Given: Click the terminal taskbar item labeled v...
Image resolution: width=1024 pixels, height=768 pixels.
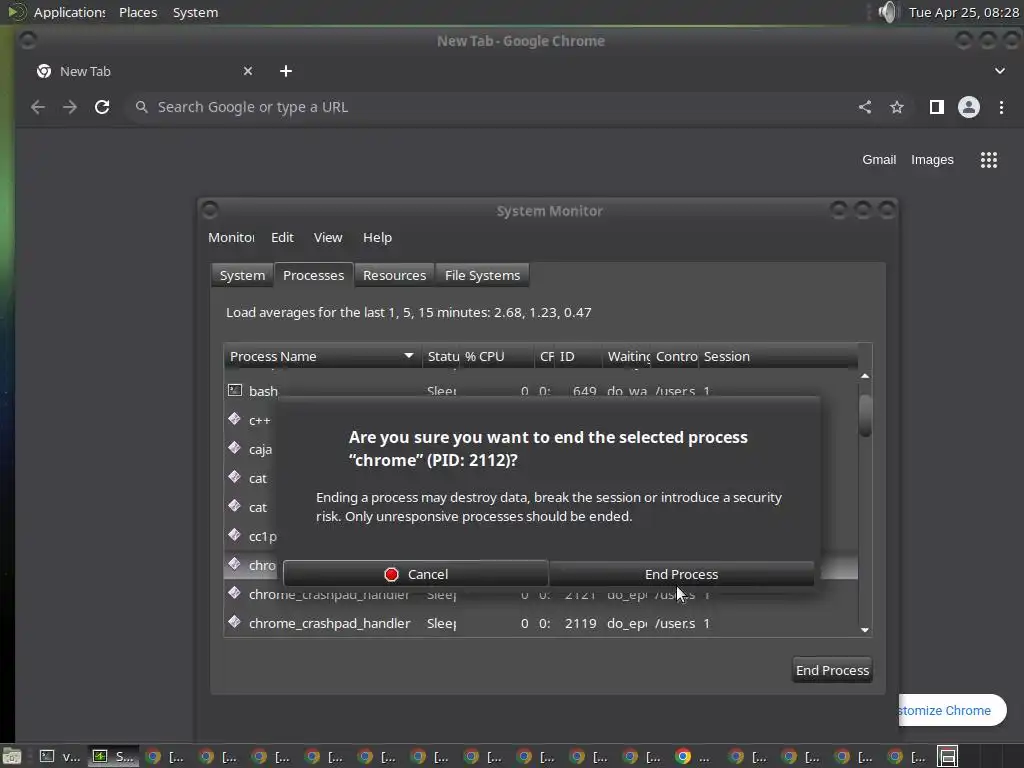Looking at the screenshot, I should tap(59, 756).
